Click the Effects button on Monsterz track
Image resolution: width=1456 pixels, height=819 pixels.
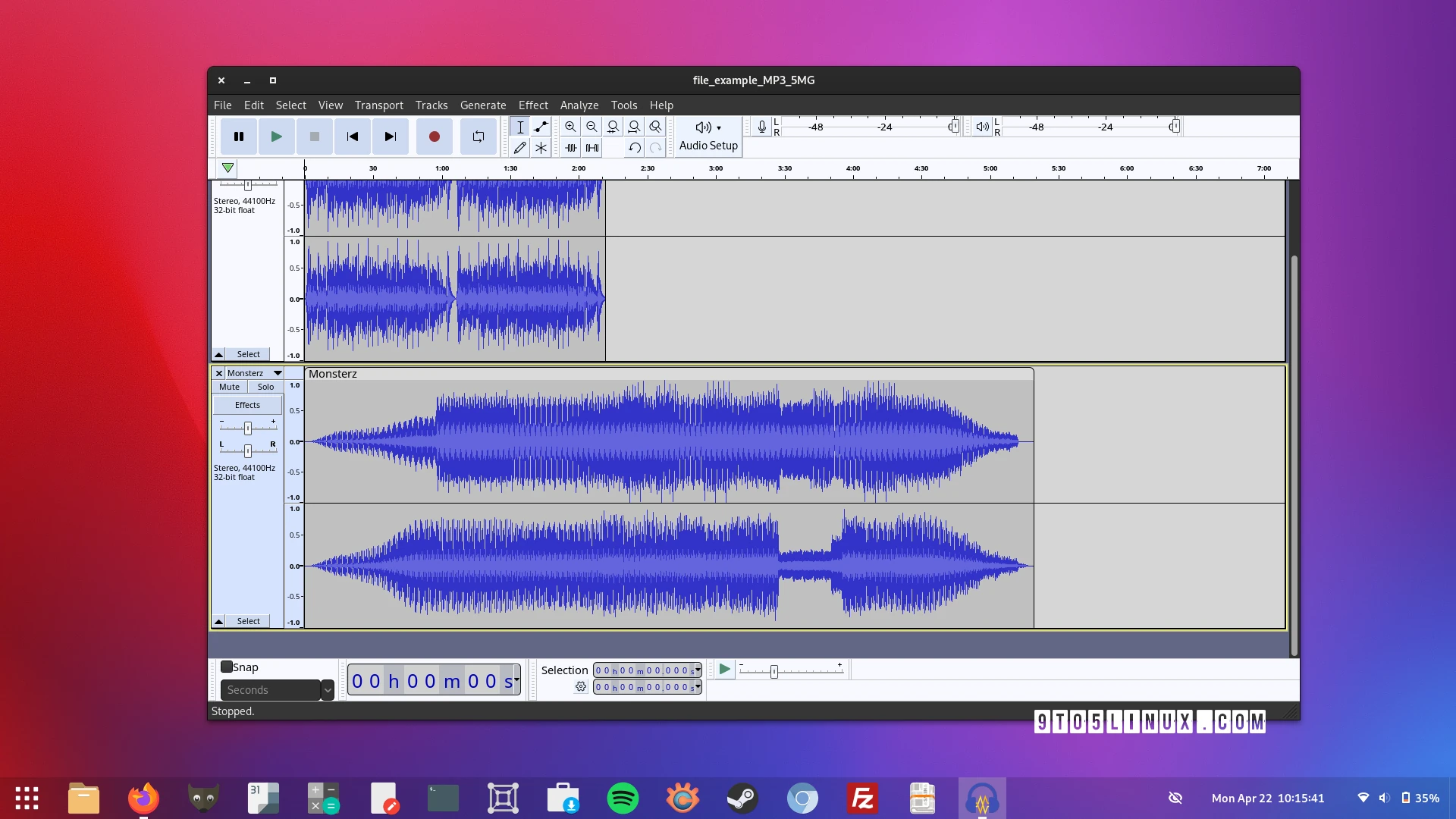tap(247, 405)
